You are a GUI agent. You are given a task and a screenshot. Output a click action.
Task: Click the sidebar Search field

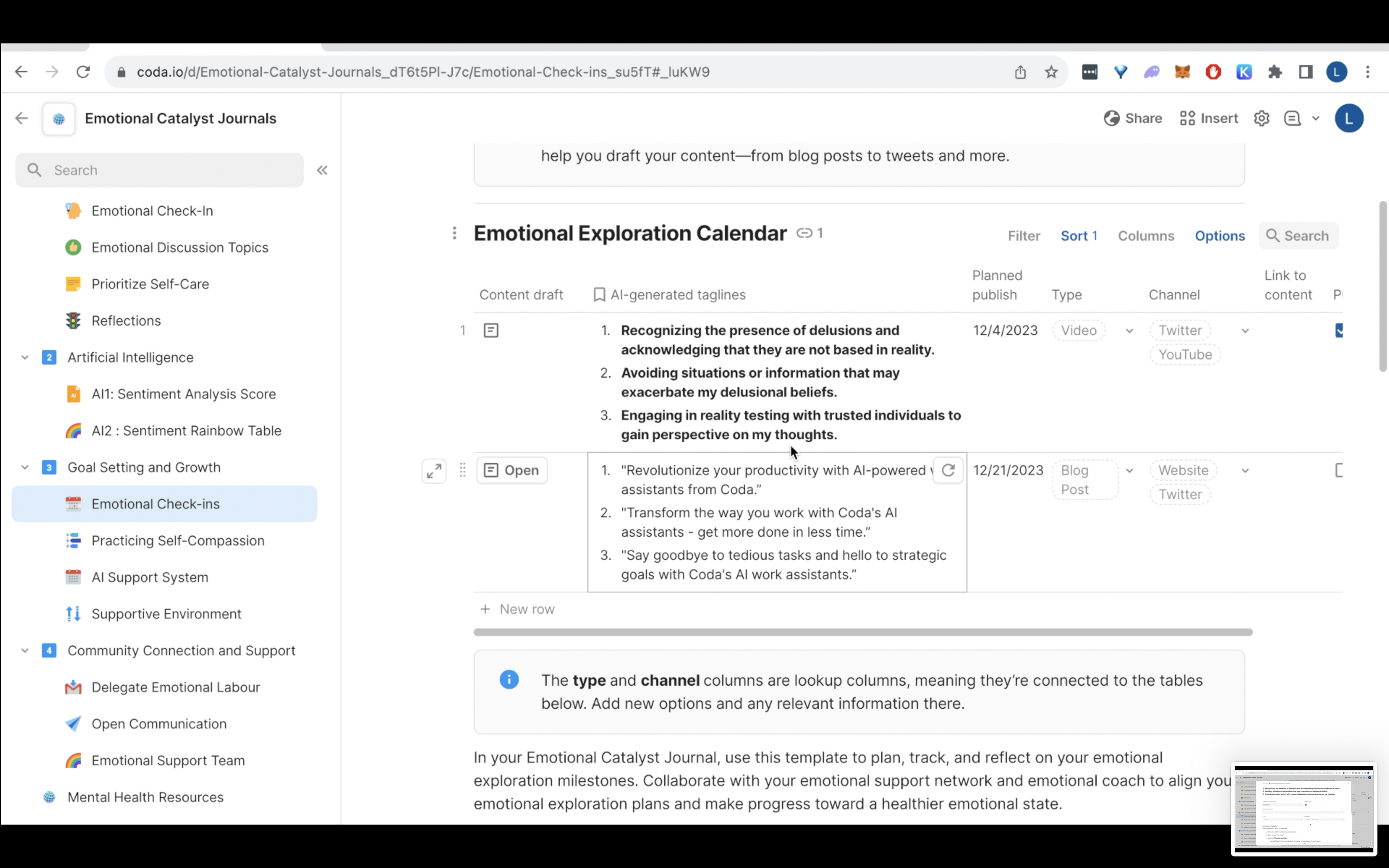click(x=160, y=171)
